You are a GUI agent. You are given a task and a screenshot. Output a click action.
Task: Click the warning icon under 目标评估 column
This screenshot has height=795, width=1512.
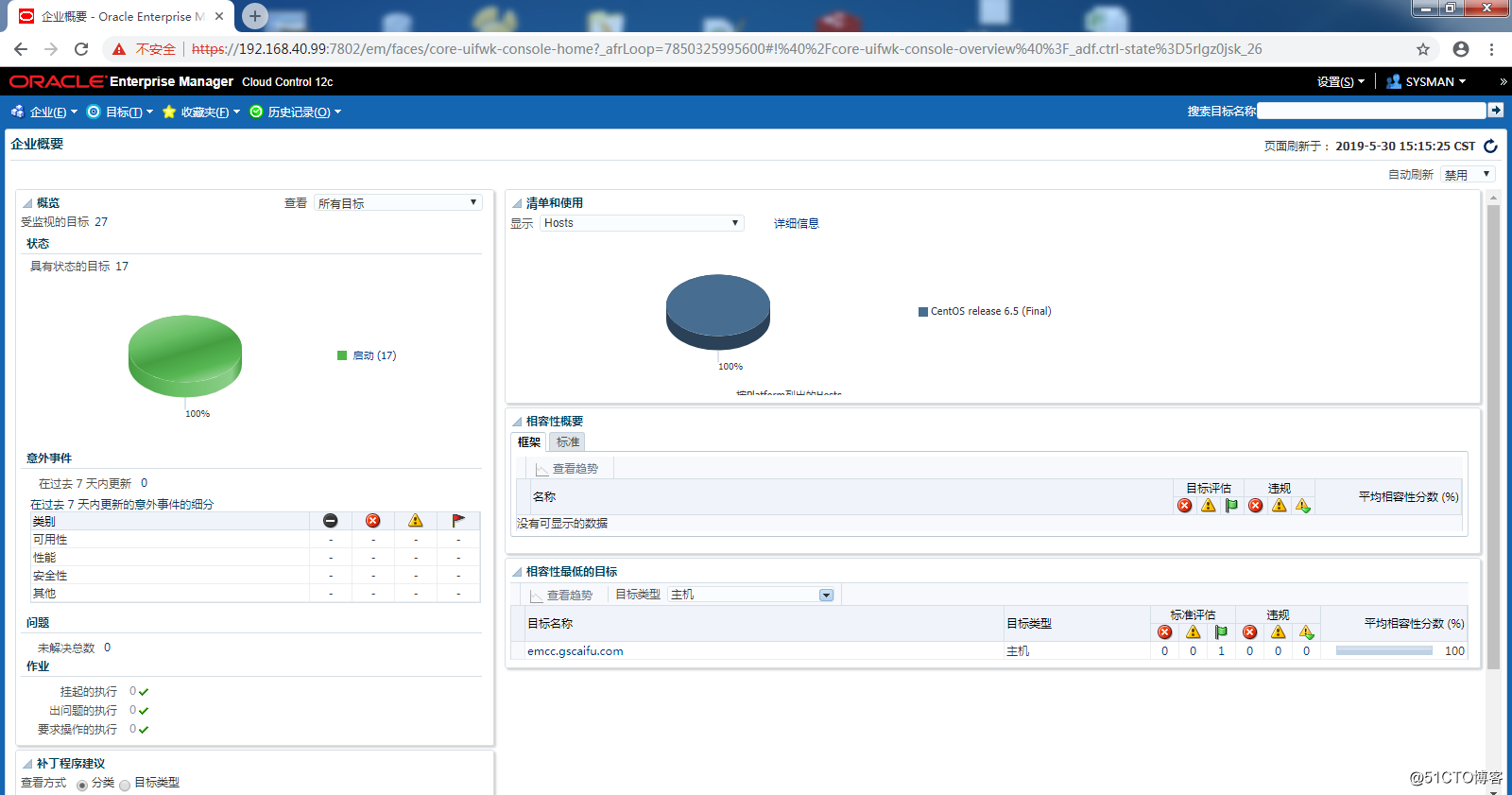1209,506
